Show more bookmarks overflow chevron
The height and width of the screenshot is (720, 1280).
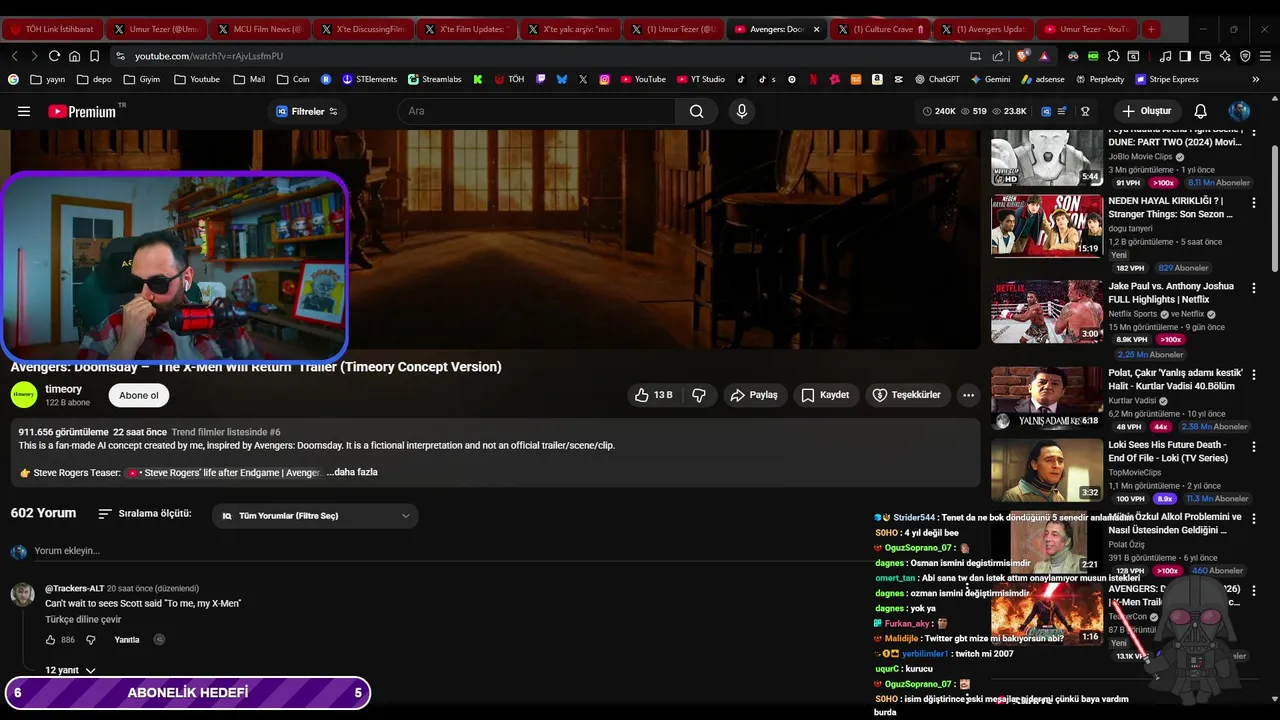coord(1256,79)
